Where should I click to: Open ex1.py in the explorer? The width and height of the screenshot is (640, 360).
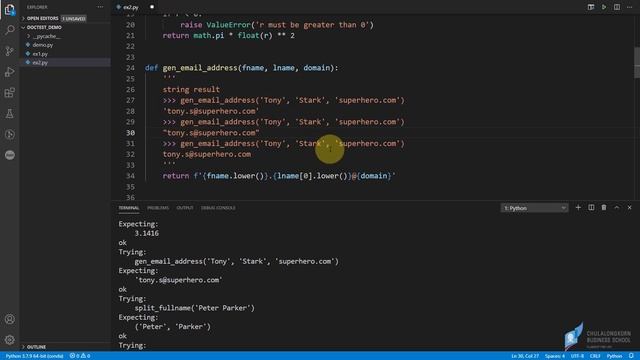coord(40,54)
